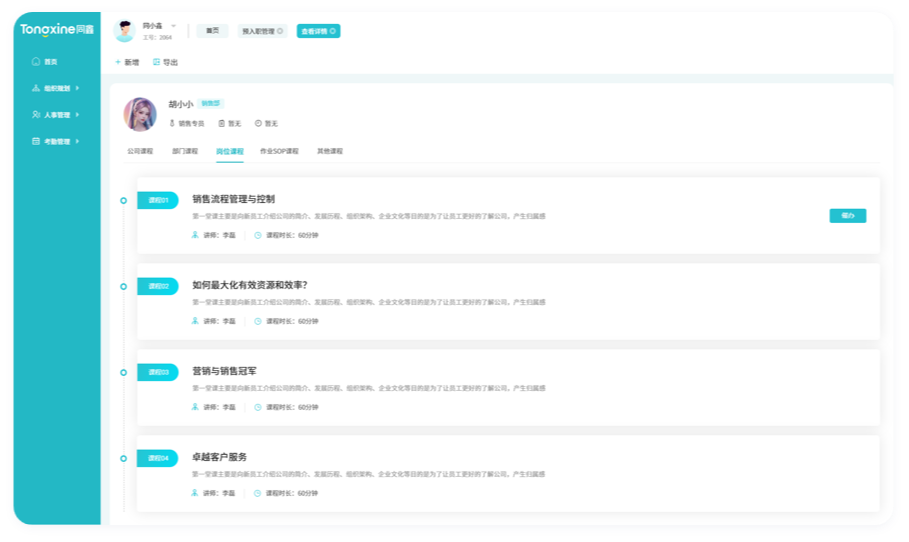Click the clock icon under 胡小小's name
The width and height of the screenshot is (909, 542).
click(259, 123)
